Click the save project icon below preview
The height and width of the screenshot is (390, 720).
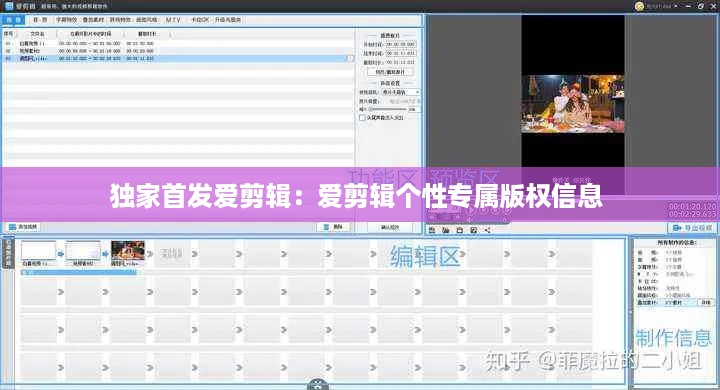pyautogui.click(x=460, y=230)
